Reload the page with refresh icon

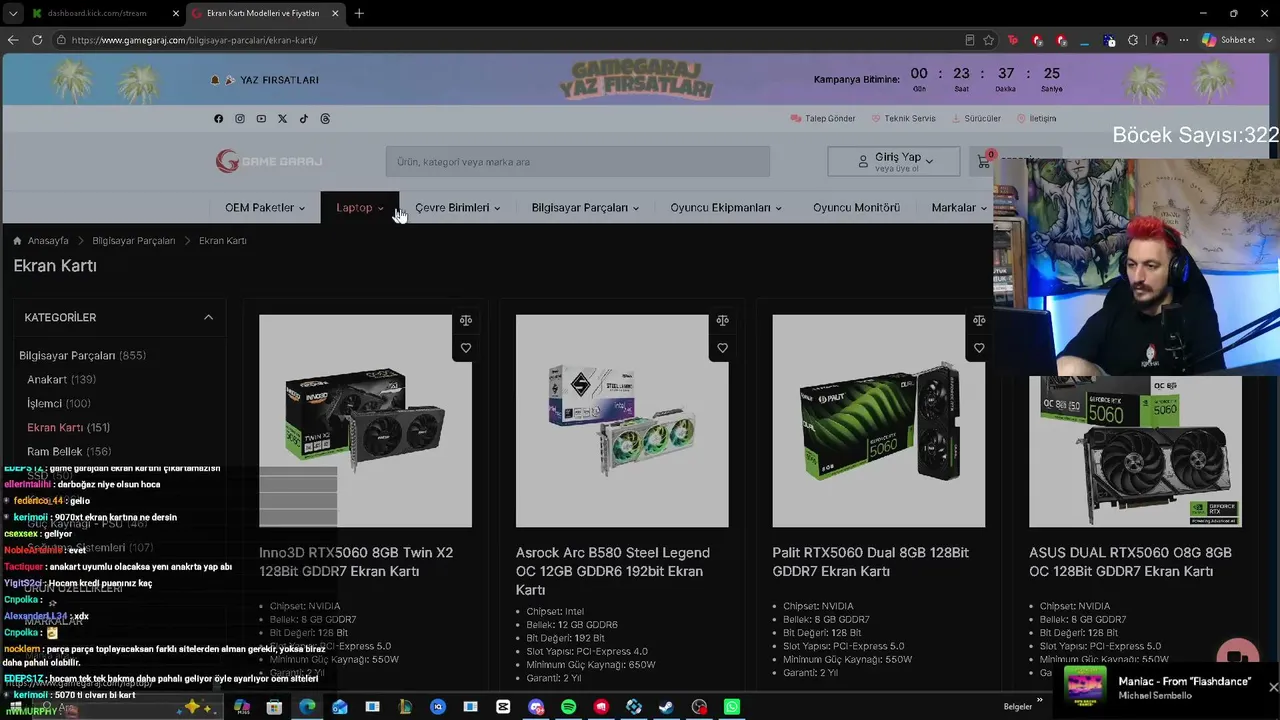coord(37,40)
